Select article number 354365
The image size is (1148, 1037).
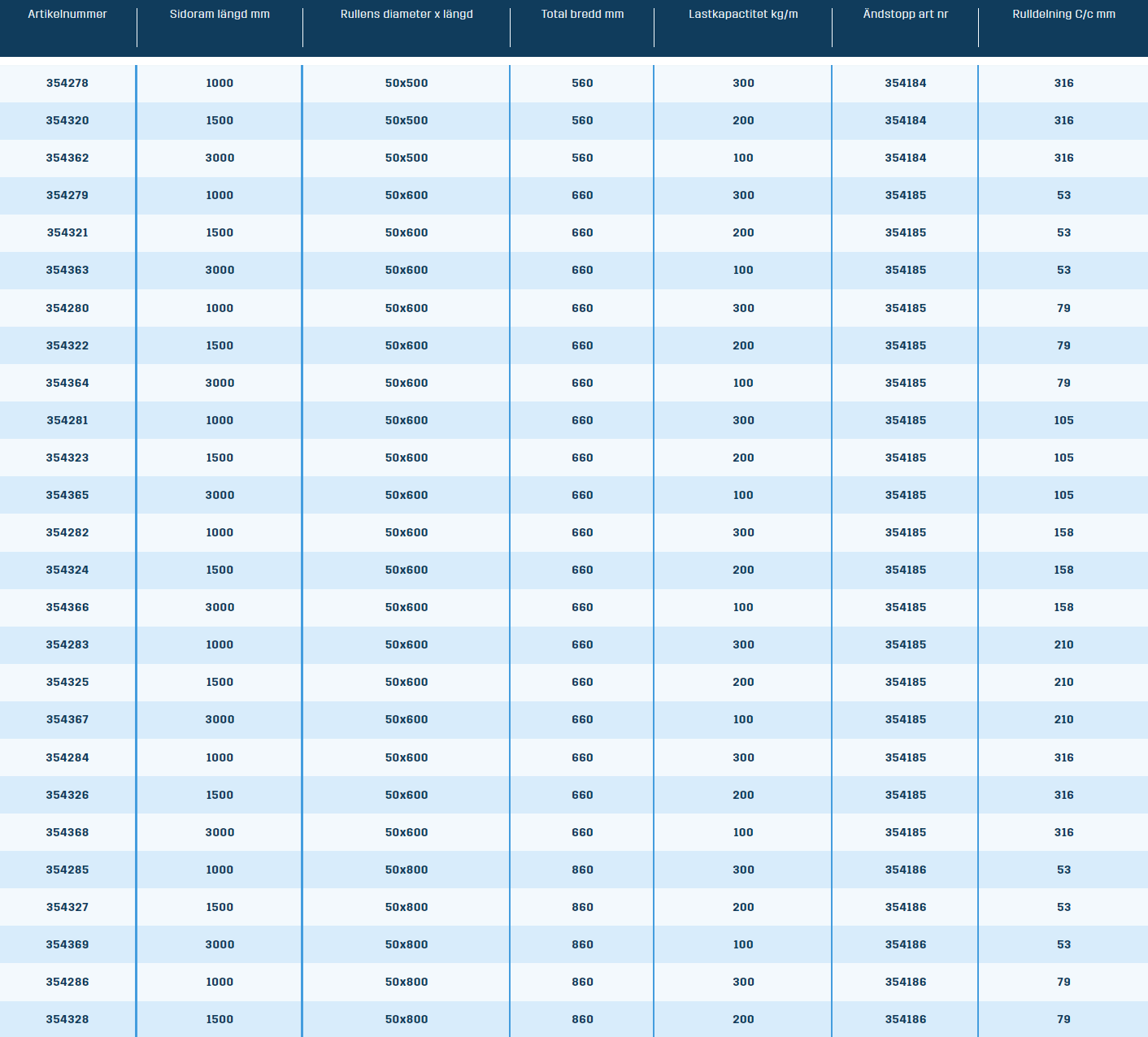coord(67,495)
